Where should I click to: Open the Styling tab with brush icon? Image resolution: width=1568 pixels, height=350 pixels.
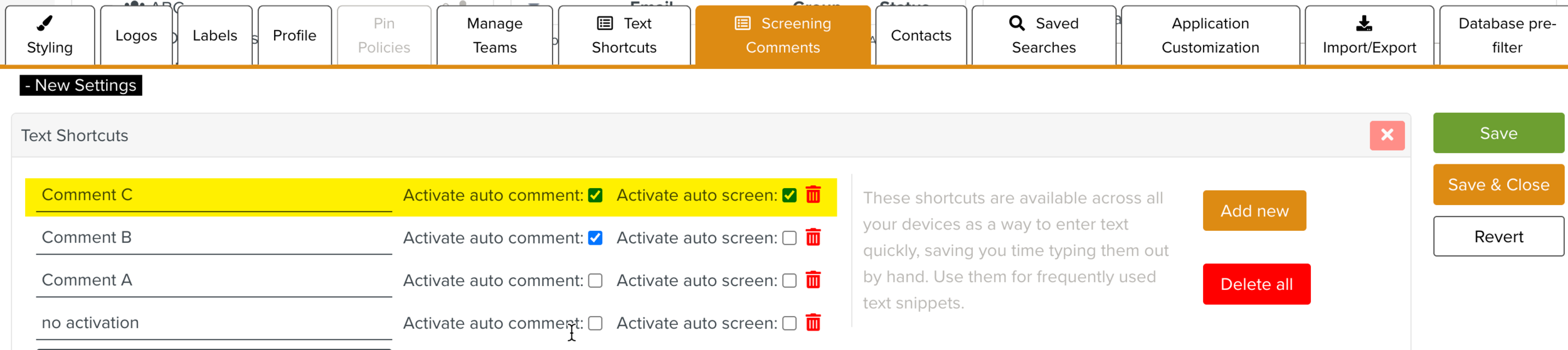click(x=50, y=36)
